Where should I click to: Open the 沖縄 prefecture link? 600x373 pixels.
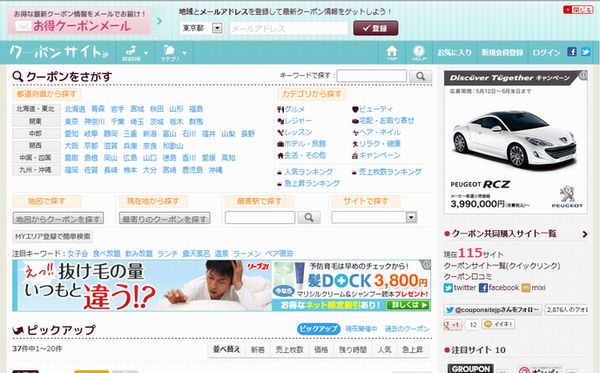pyautogui.click(x=215, y=170)
